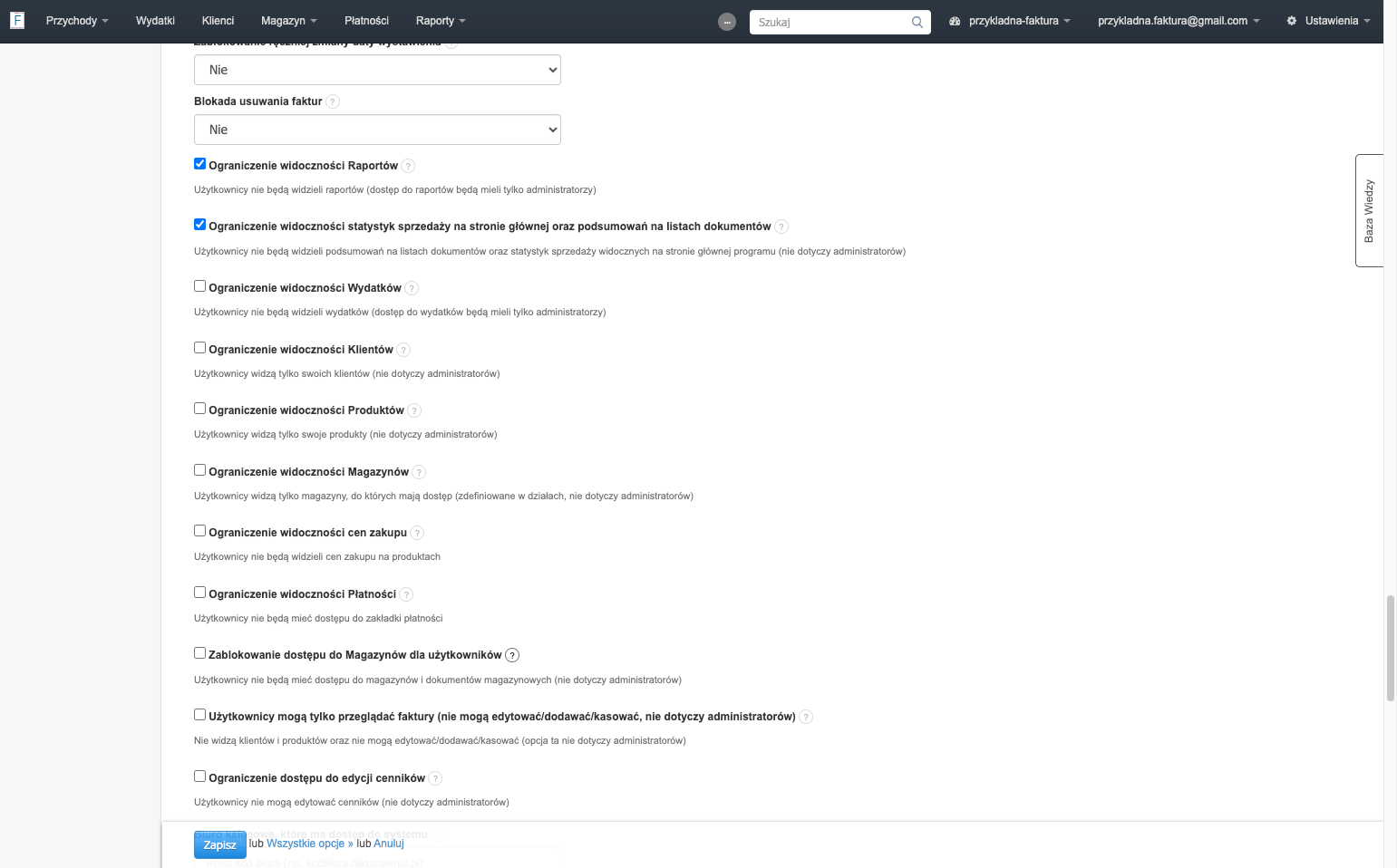Open Blokada usuwania faktur dropdown

tap(377, 130)
